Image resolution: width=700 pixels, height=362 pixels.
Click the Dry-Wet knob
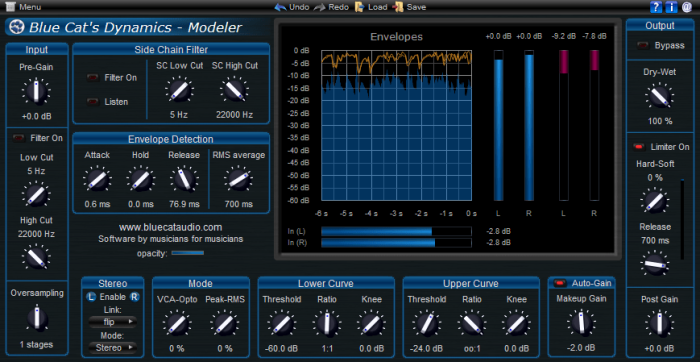click(x=659, y=96)
